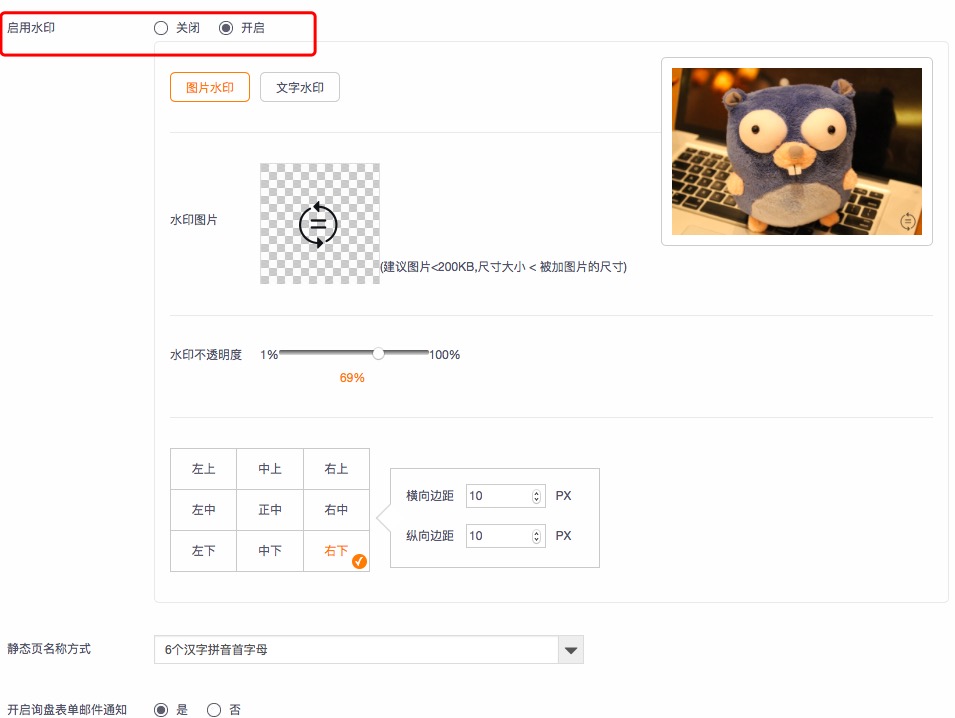Click the 69% opacity value text
The image size is (955, 718).
(352, 378)
